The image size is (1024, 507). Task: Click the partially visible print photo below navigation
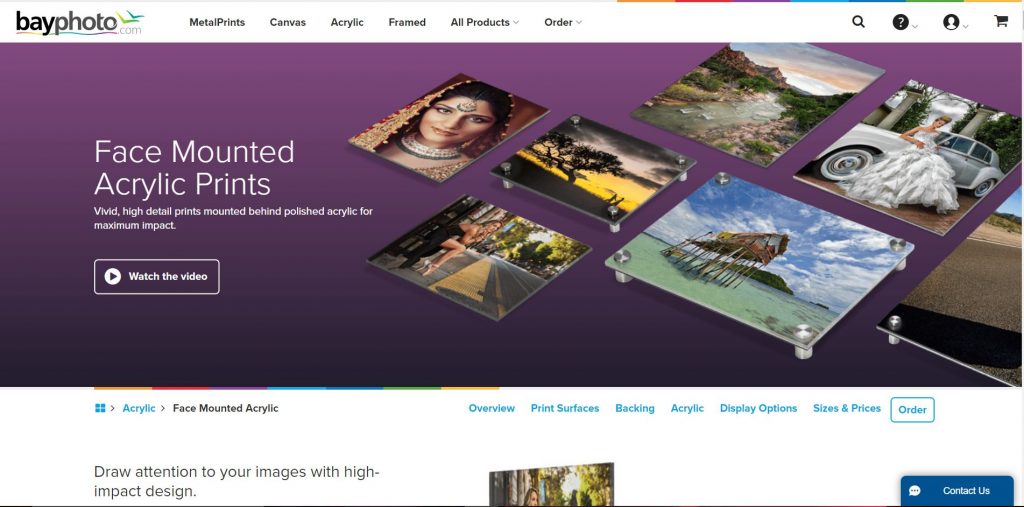pos(552,485)
